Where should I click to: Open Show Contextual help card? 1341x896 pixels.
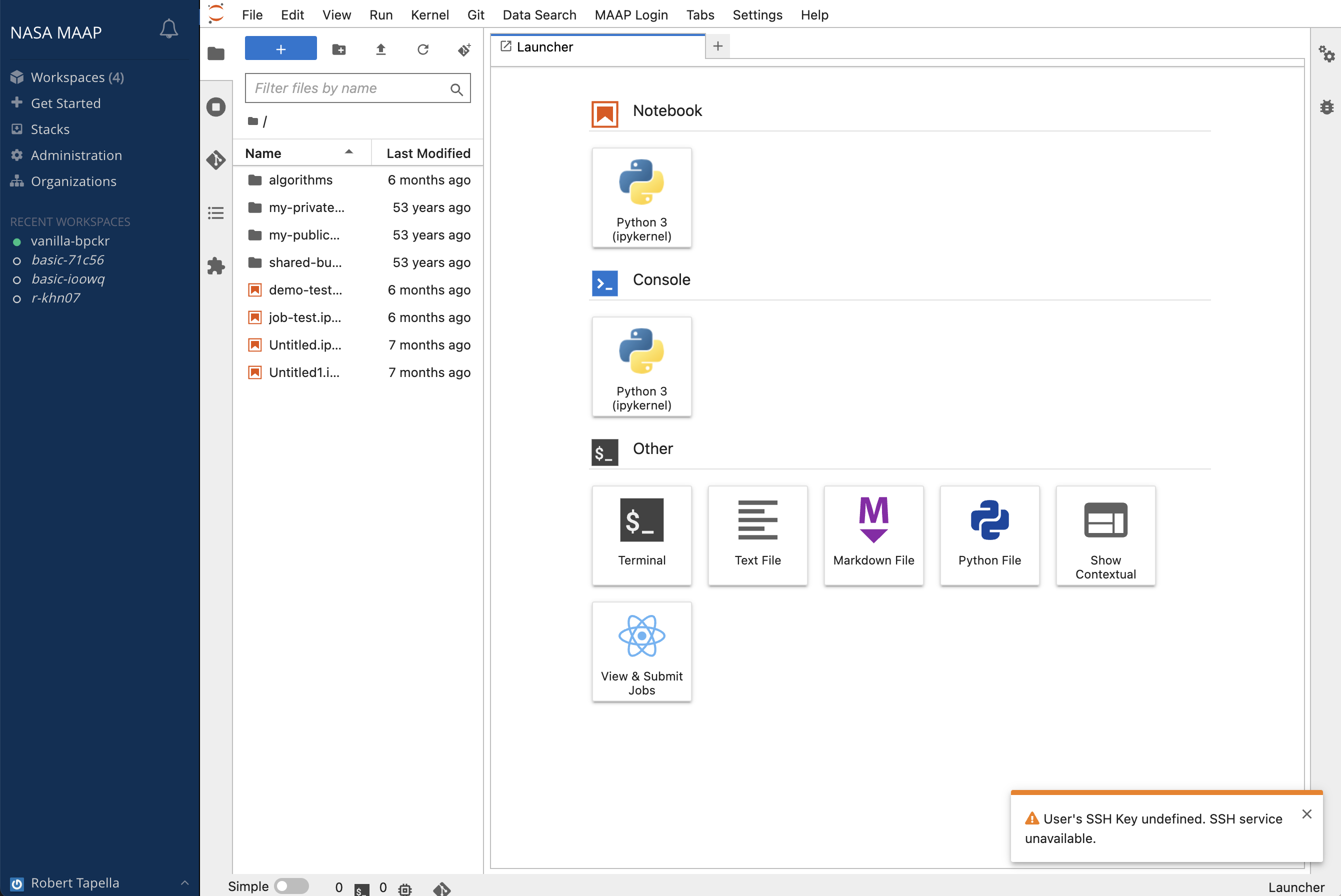pos(1105,535)
